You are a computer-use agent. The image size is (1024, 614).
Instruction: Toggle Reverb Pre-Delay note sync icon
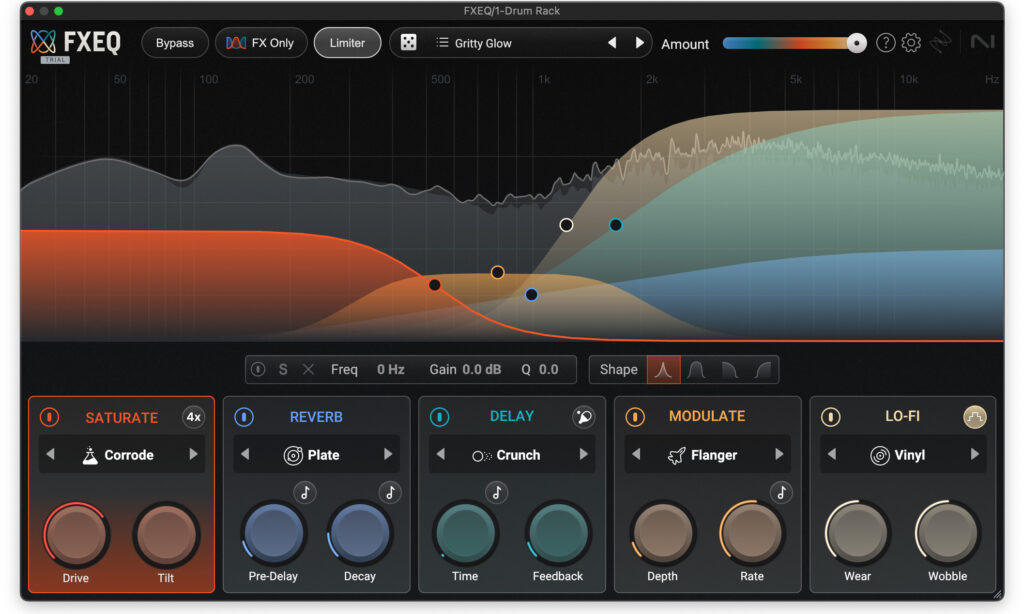(x=305, y=492)
